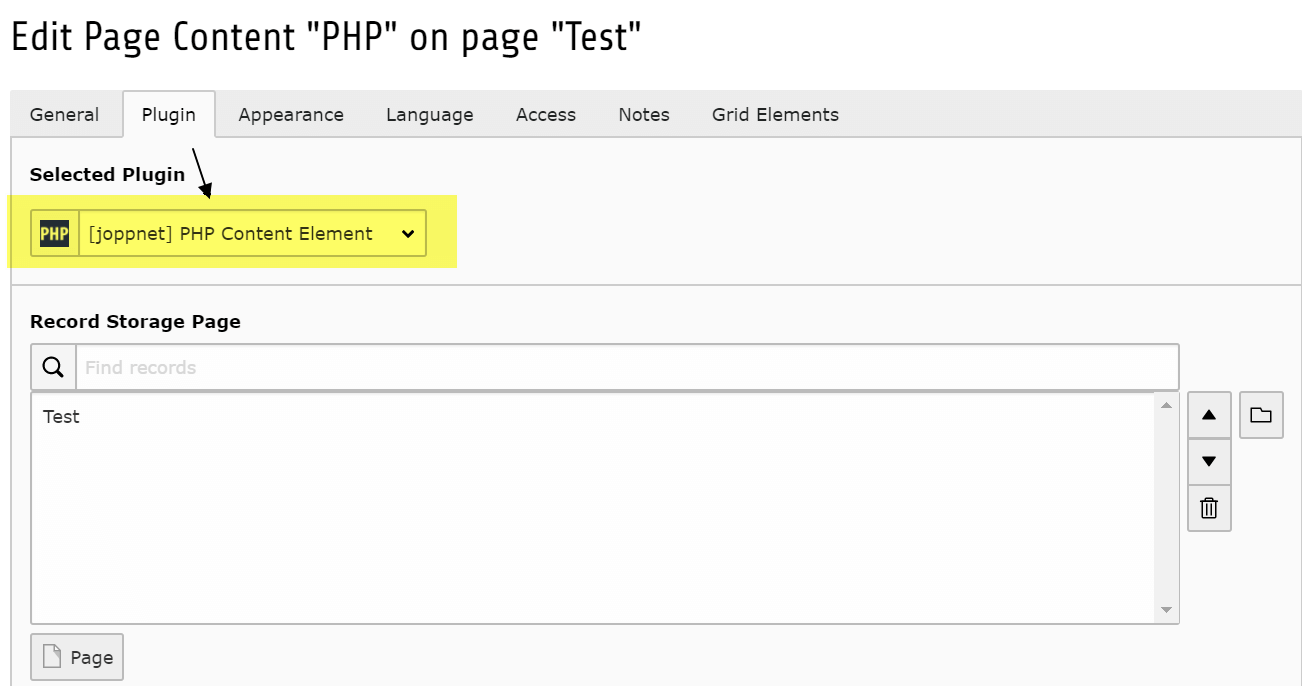Click the search magnifier icon
1302x686 pixels.
point(54,367)
